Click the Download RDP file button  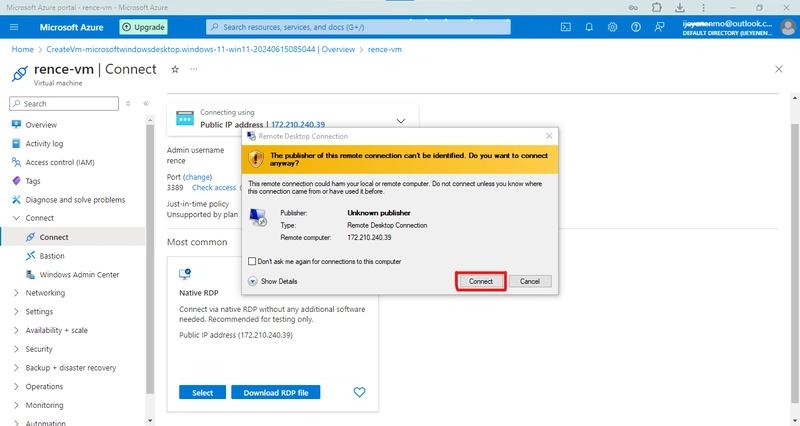(276, 392)
